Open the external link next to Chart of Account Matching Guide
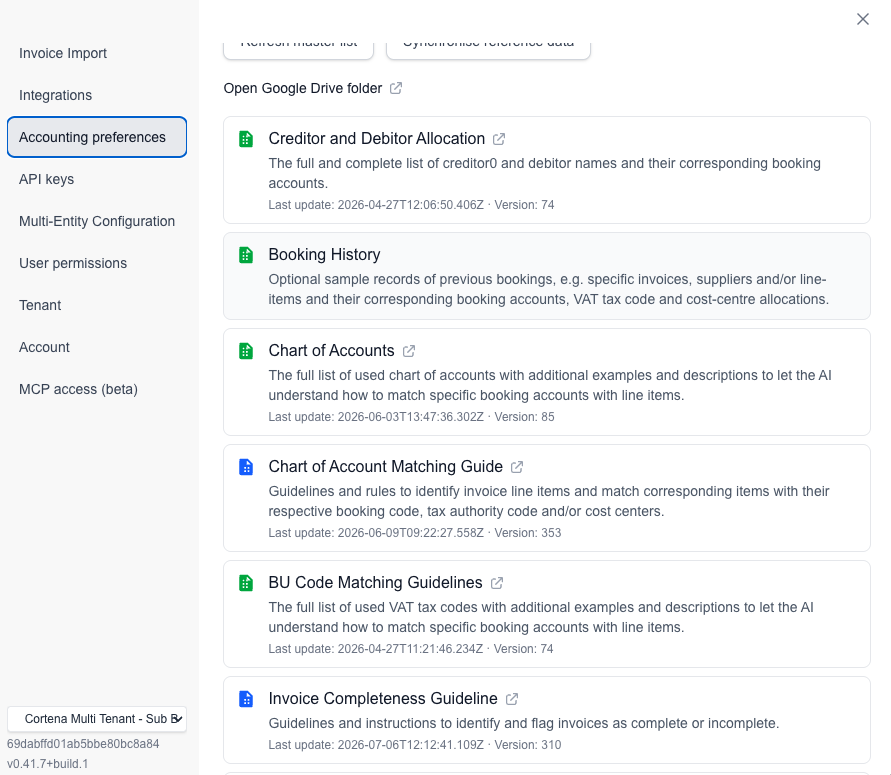 pyautogui.click(x=517, y=466)
